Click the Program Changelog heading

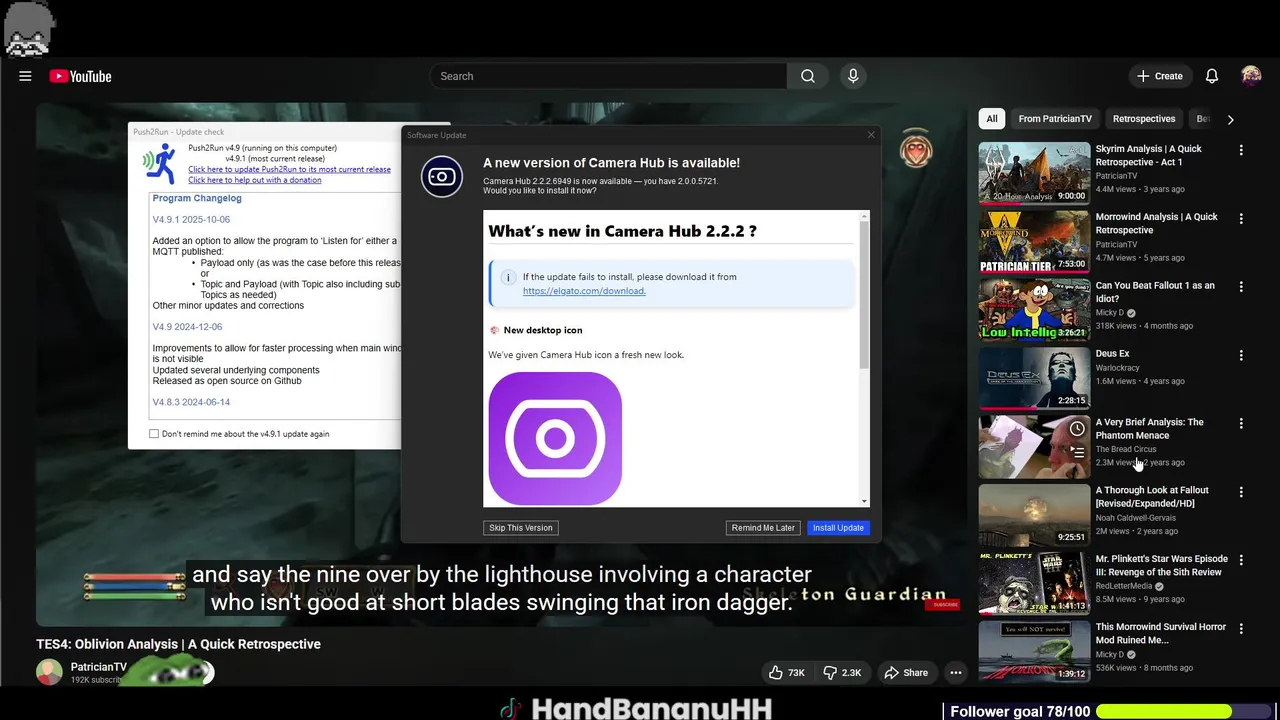[x=197, y=198]
